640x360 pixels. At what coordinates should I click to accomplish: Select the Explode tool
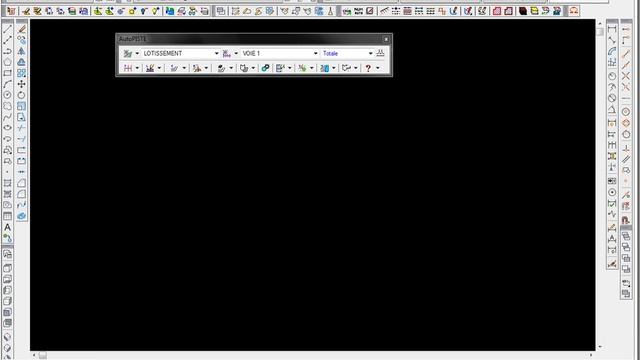pos(22,216)
